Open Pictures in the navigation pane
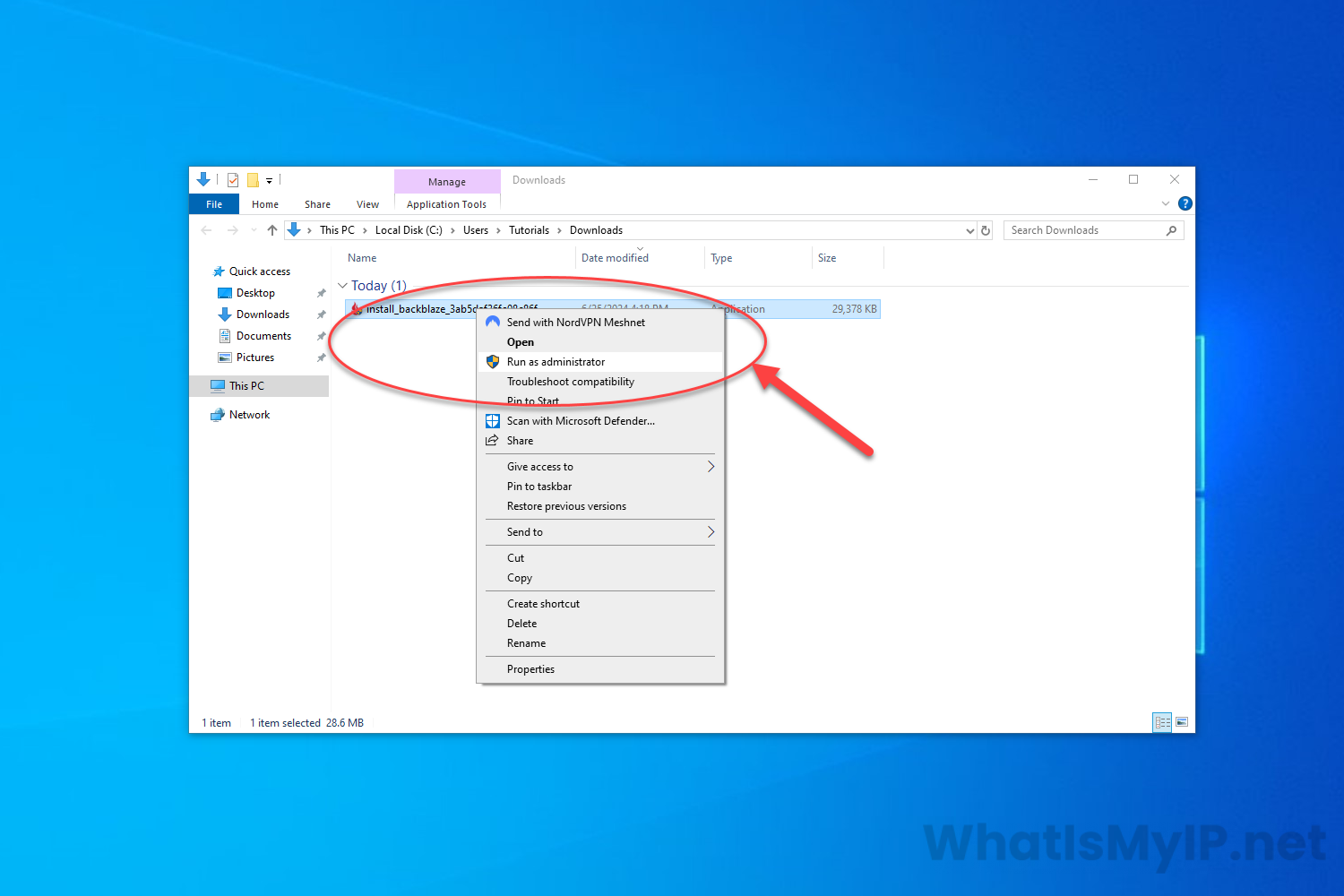The image size is (1344, 896). tap(255, 358)
